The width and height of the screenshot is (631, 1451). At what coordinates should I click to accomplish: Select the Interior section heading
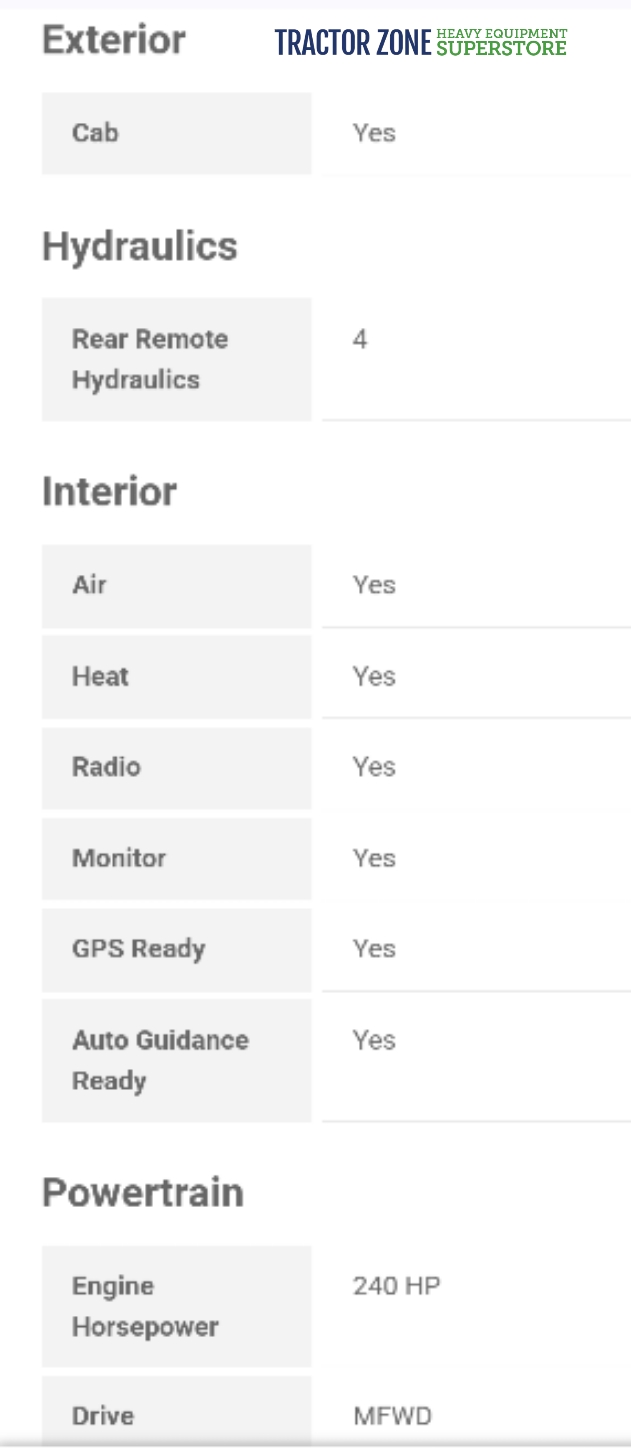109,492
